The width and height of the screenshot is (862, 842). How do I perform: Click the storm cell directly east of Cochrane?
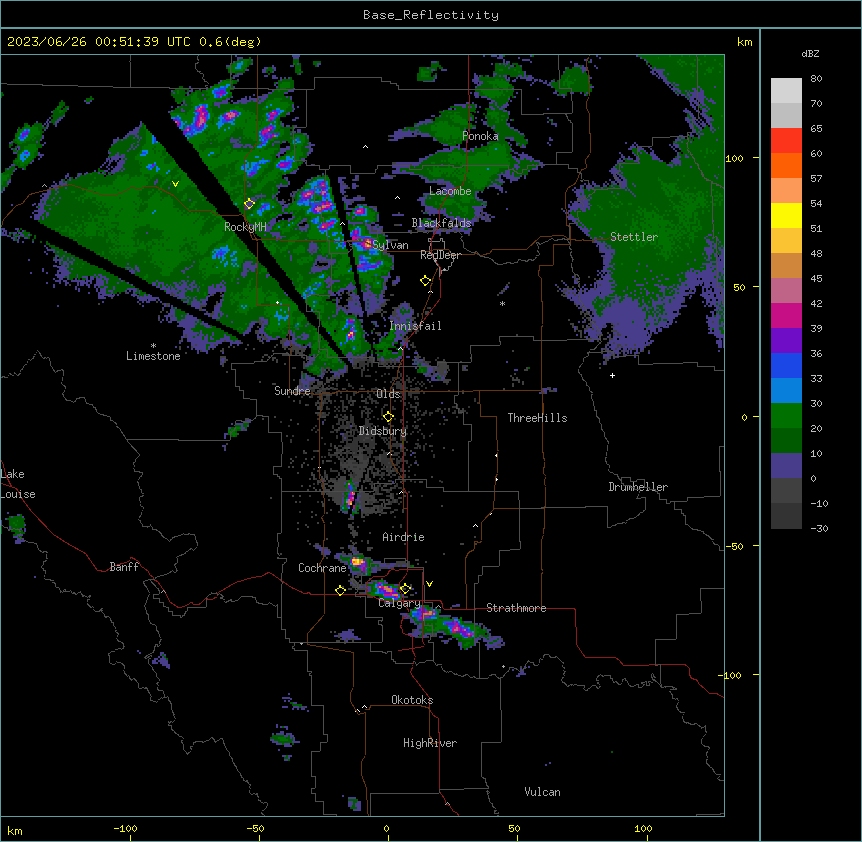(x=358, y=562)
